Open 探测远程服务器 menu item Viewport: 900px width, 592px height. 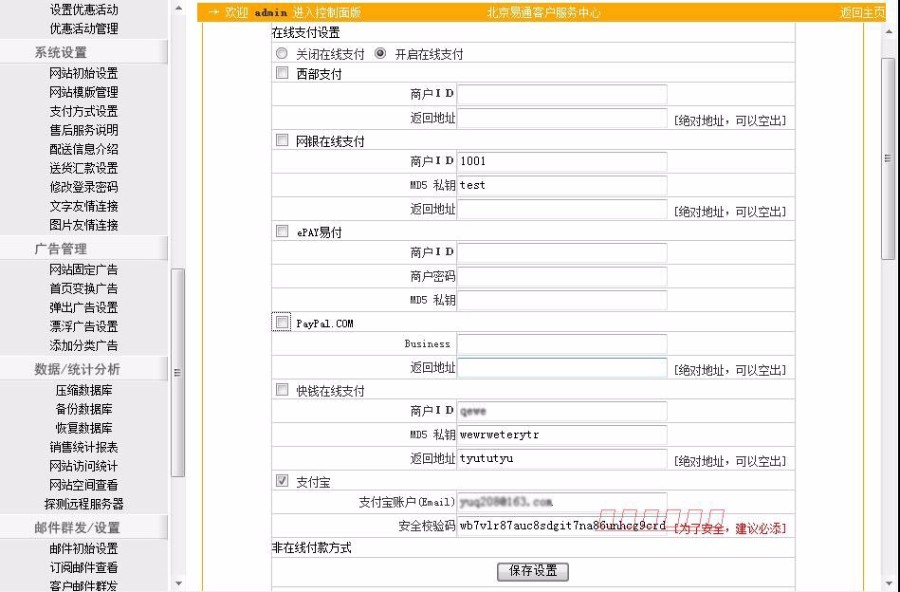click(x=84, y=504)
